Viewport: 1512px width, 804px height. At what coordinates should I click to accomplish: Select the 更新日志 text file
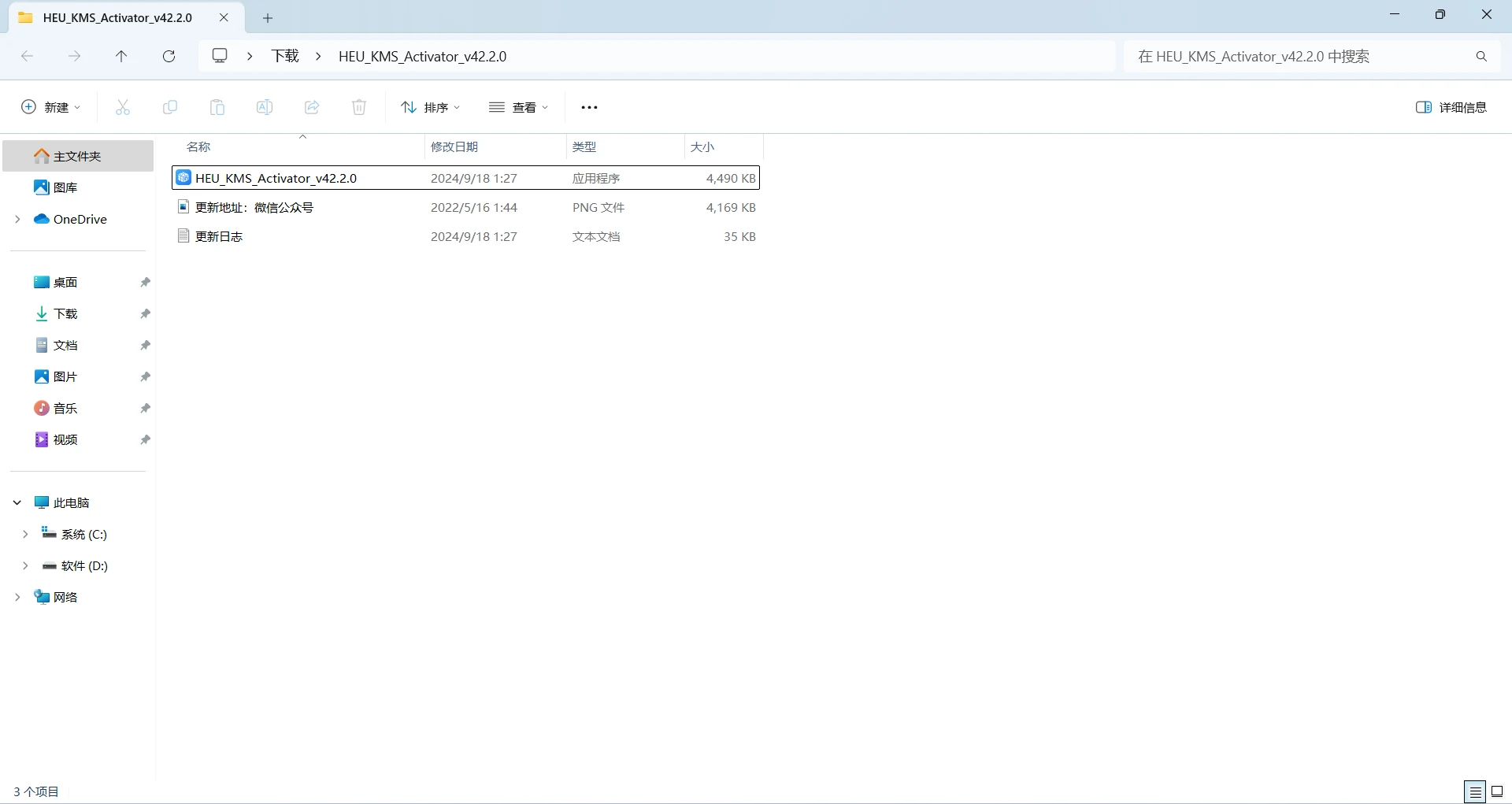pos(219,236)
